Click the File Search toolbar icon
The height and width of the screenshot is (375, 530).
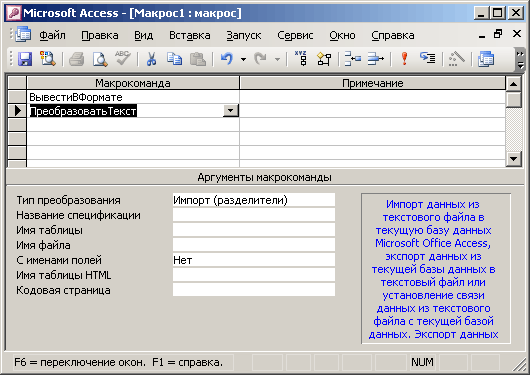(x=48, y=59)
